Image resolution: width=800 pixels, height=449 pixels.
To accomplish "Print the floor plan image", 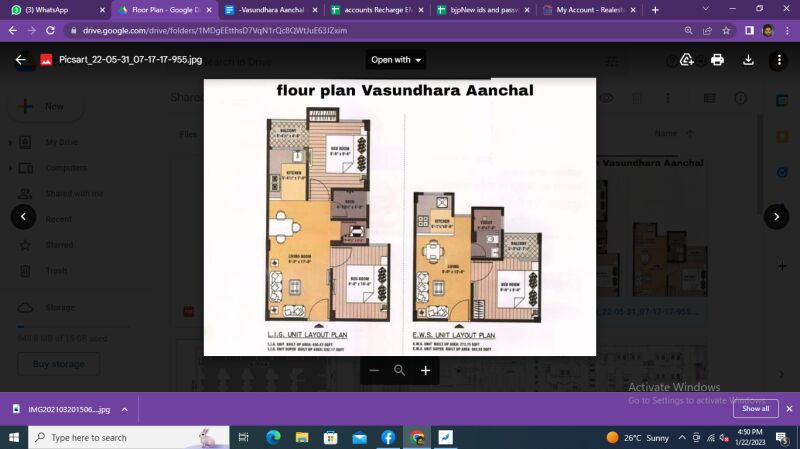I will [x=717, y=60].
